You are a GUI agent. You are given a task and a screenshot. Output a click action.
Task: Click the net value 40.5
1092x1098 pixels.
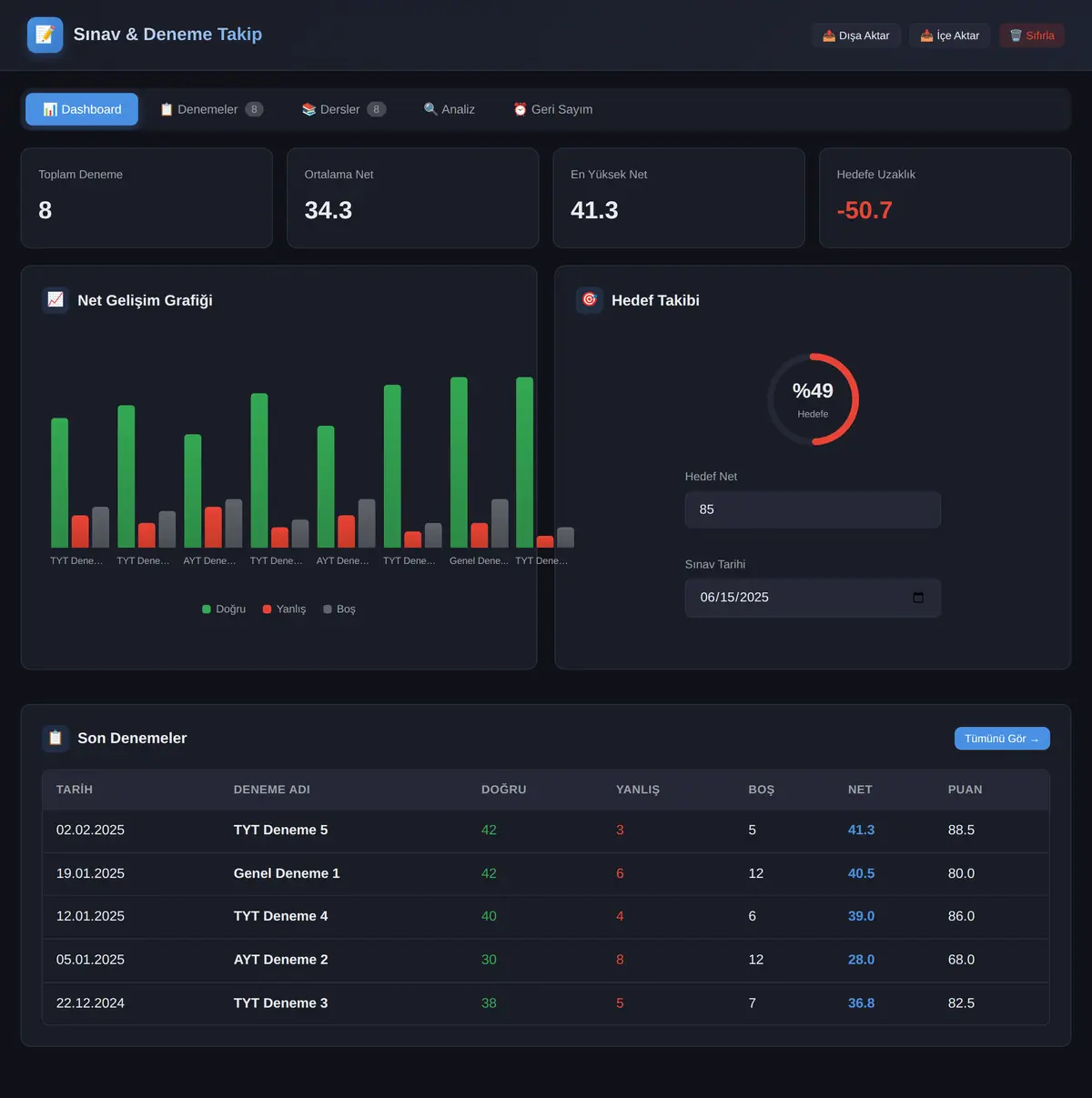[862, 873]
